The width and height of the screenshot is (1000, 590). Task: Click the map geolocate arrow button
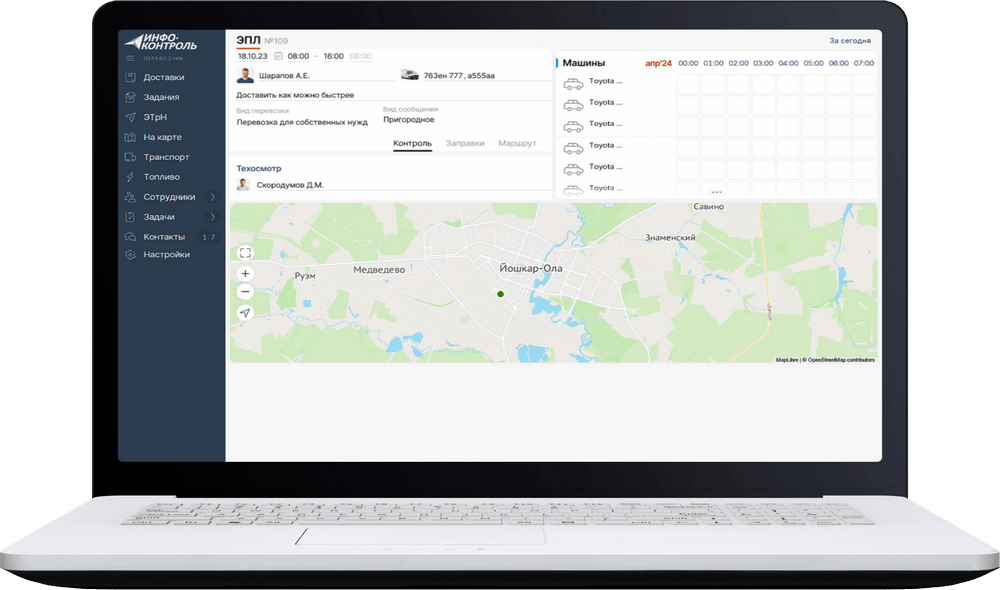[x=245, y=313]
